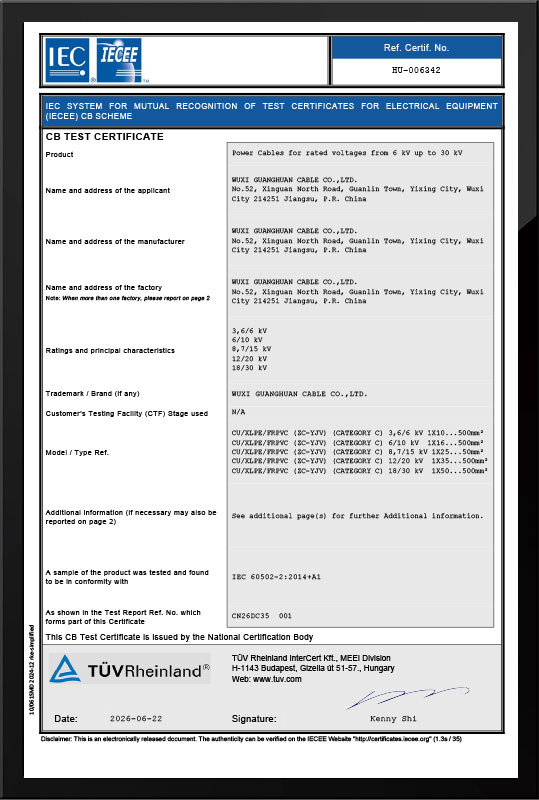Click the IEC logo
Screen dimensions: 539x800
coord(67,60)
